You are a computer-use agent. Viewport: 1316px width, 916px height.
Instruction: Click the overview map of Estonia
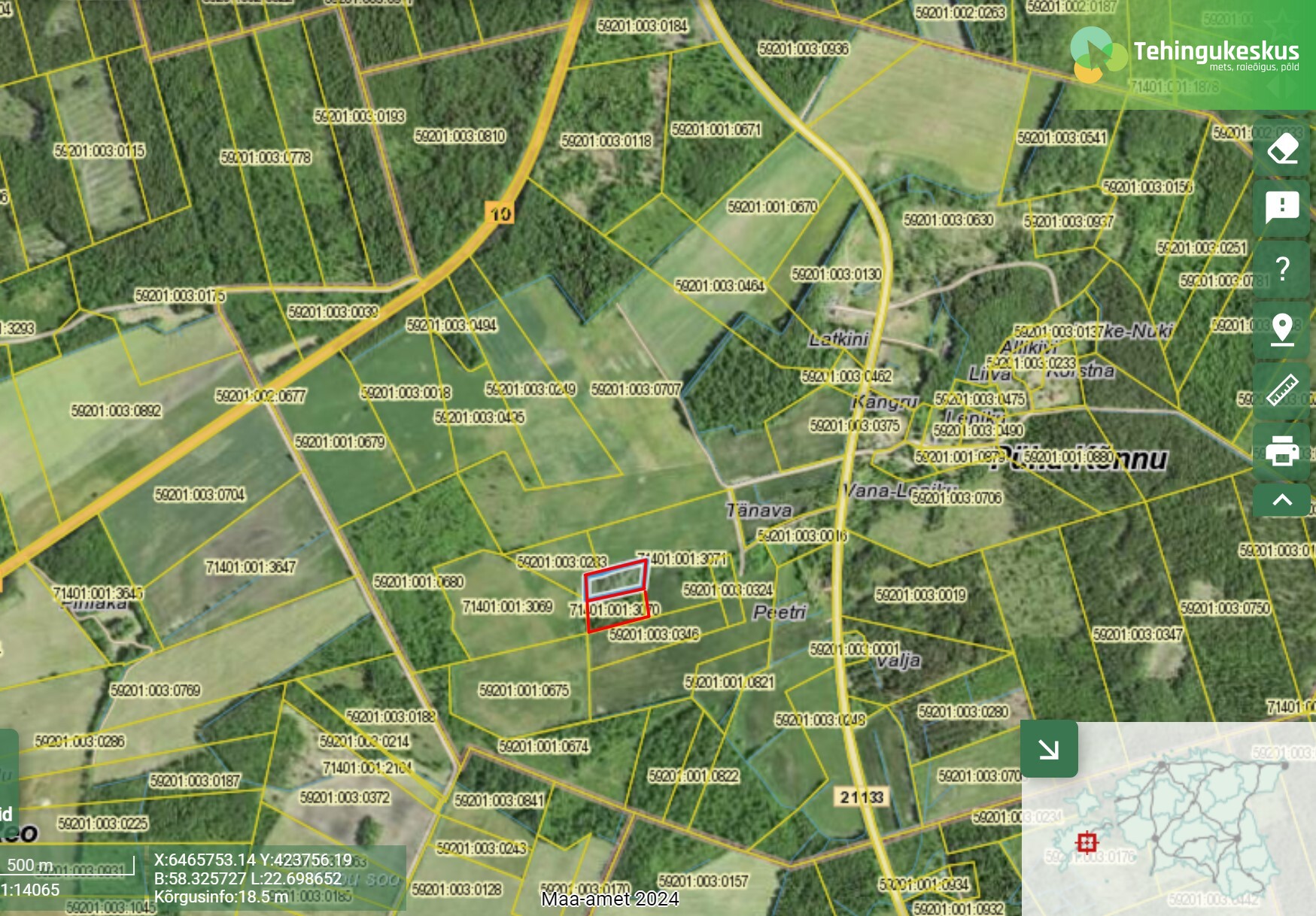tap(1189, 827)
